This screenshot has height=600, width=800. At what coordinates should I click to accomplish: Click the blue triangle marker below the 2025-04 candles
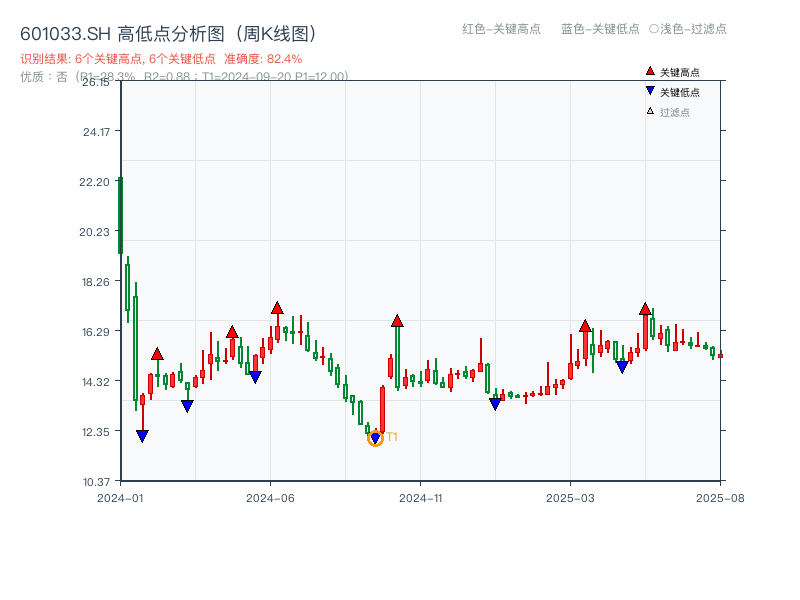[x=623, y=368]
